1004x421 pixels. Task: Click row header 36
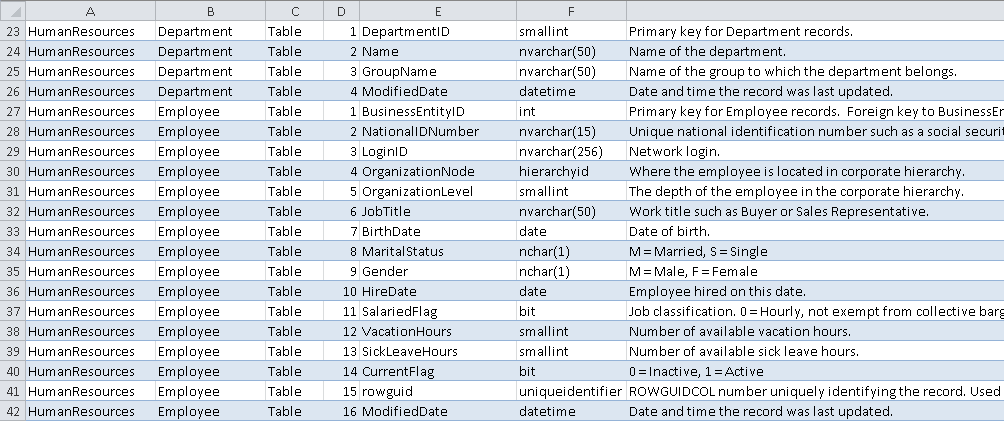coord(12,291)
